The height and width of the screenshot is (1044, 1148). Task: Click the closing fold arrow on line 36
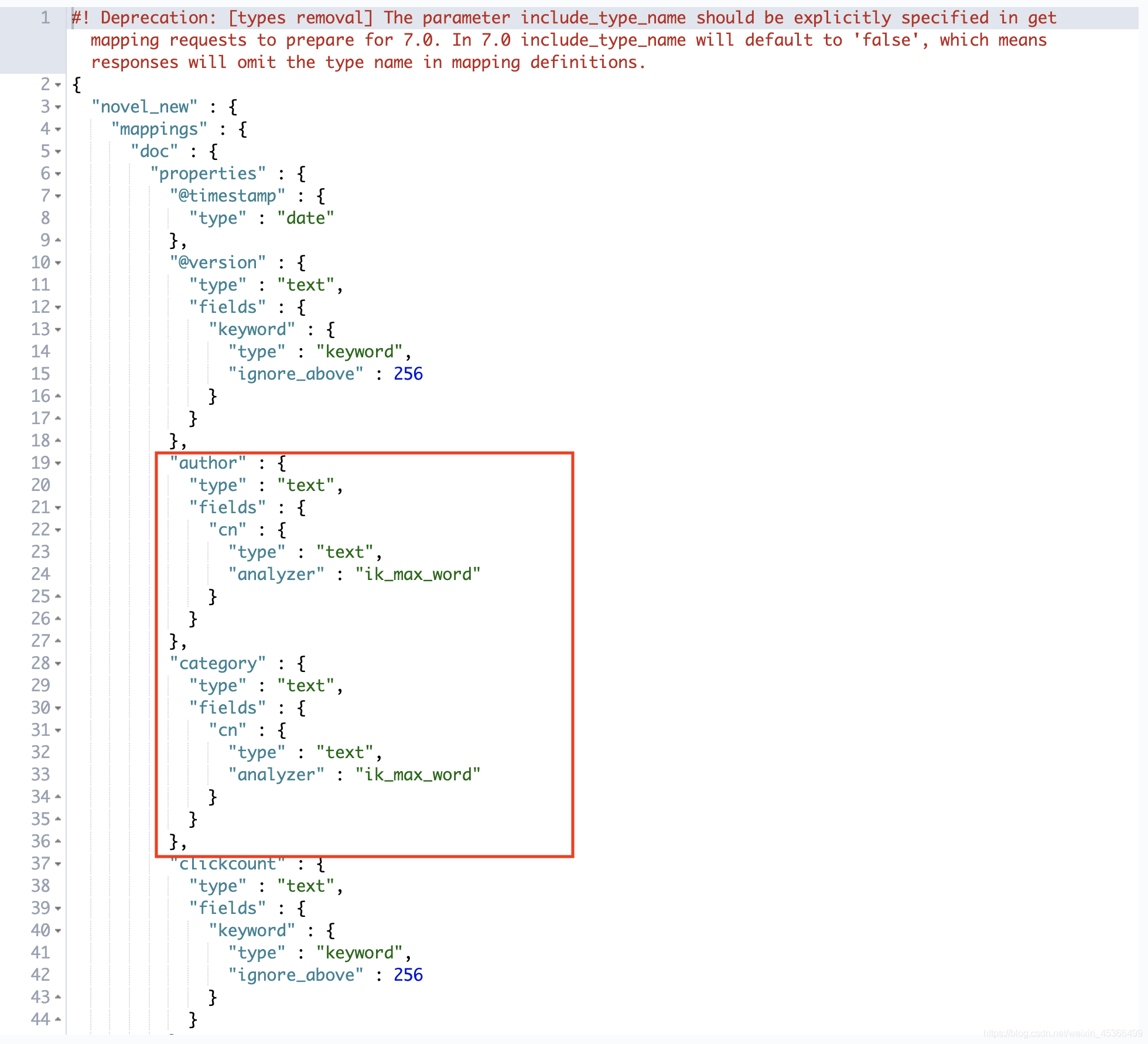point(58,841)
